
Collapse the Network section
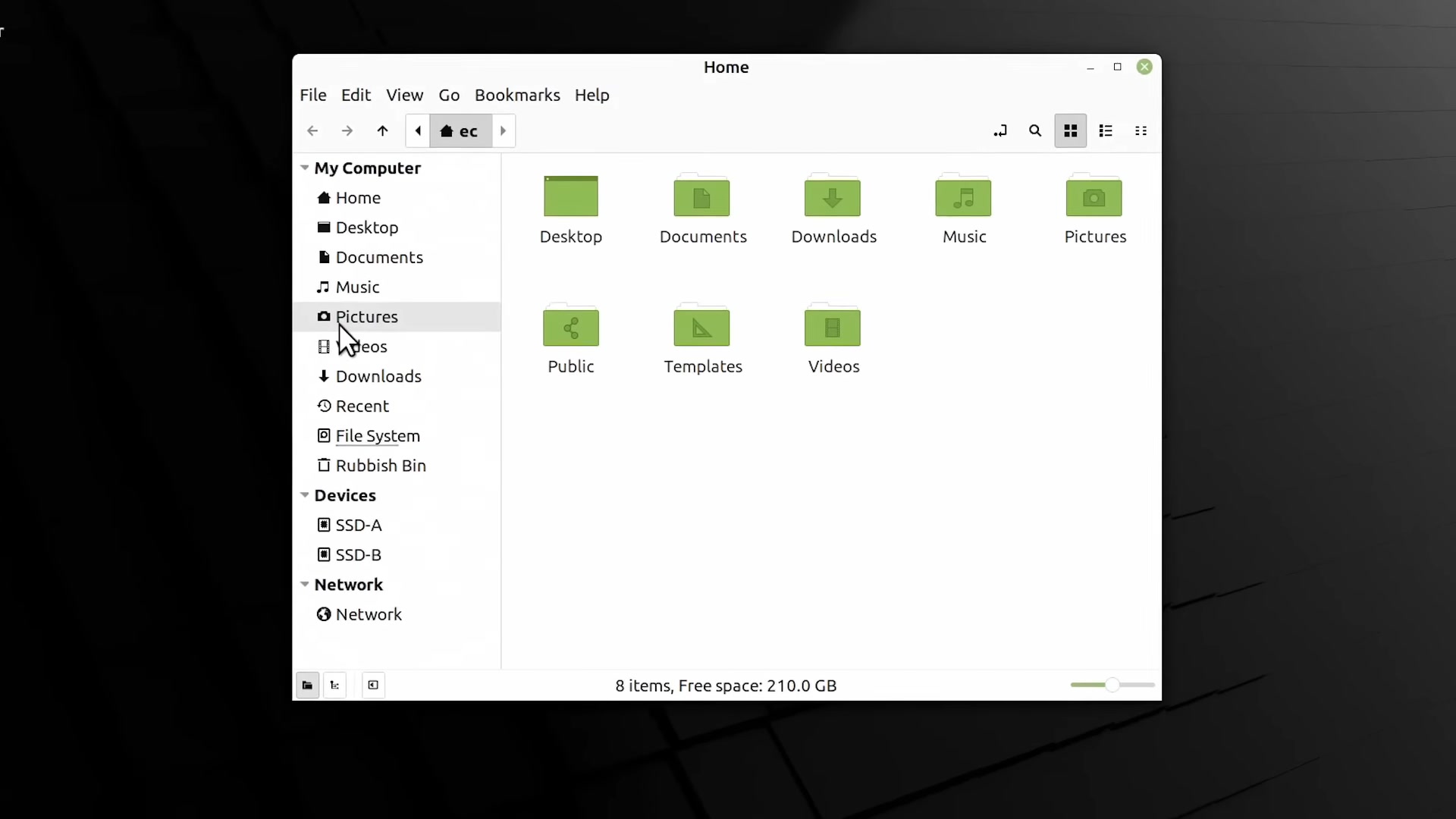tap(305, 585)
